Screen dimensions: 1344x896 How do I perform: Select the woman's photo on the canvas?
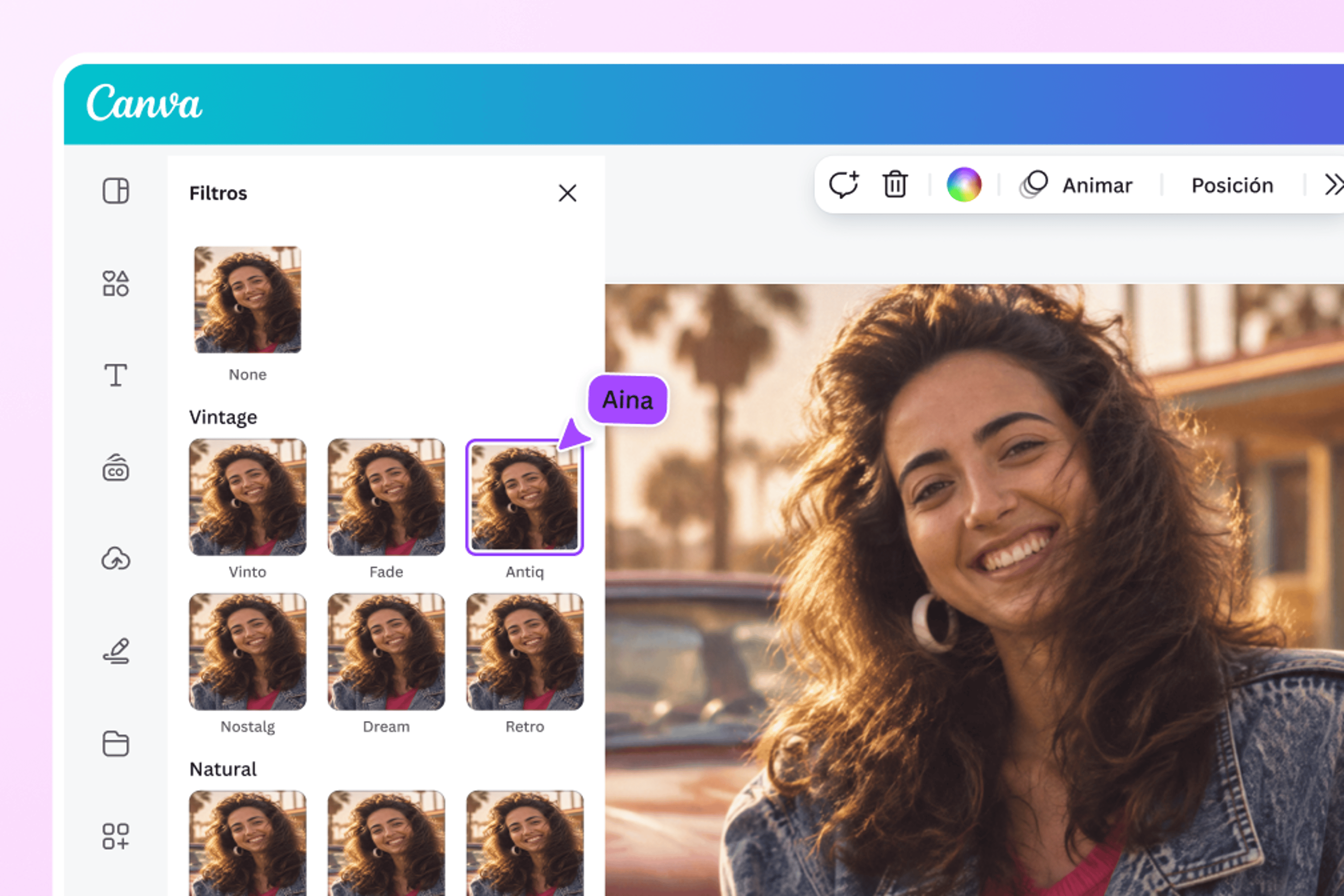[x=974, y=590]
